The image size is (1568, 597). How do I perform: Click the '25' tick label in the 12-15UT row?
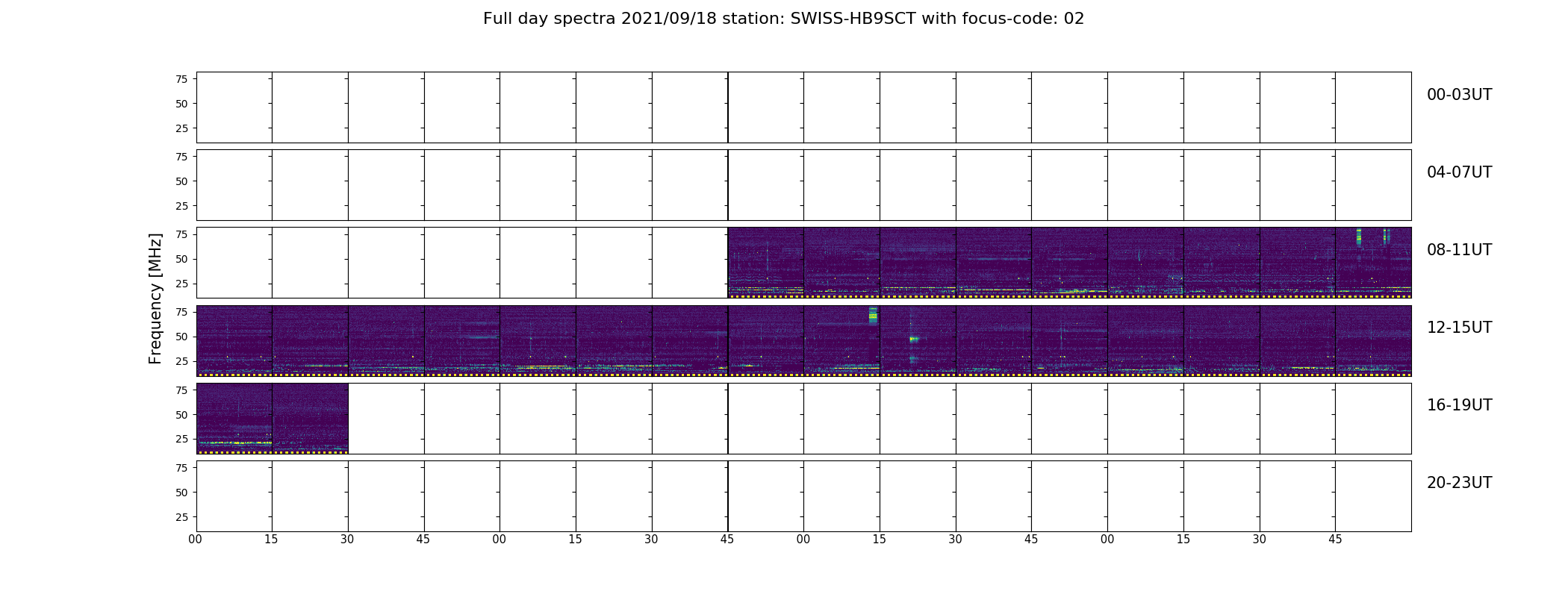(x=181, y=361)
